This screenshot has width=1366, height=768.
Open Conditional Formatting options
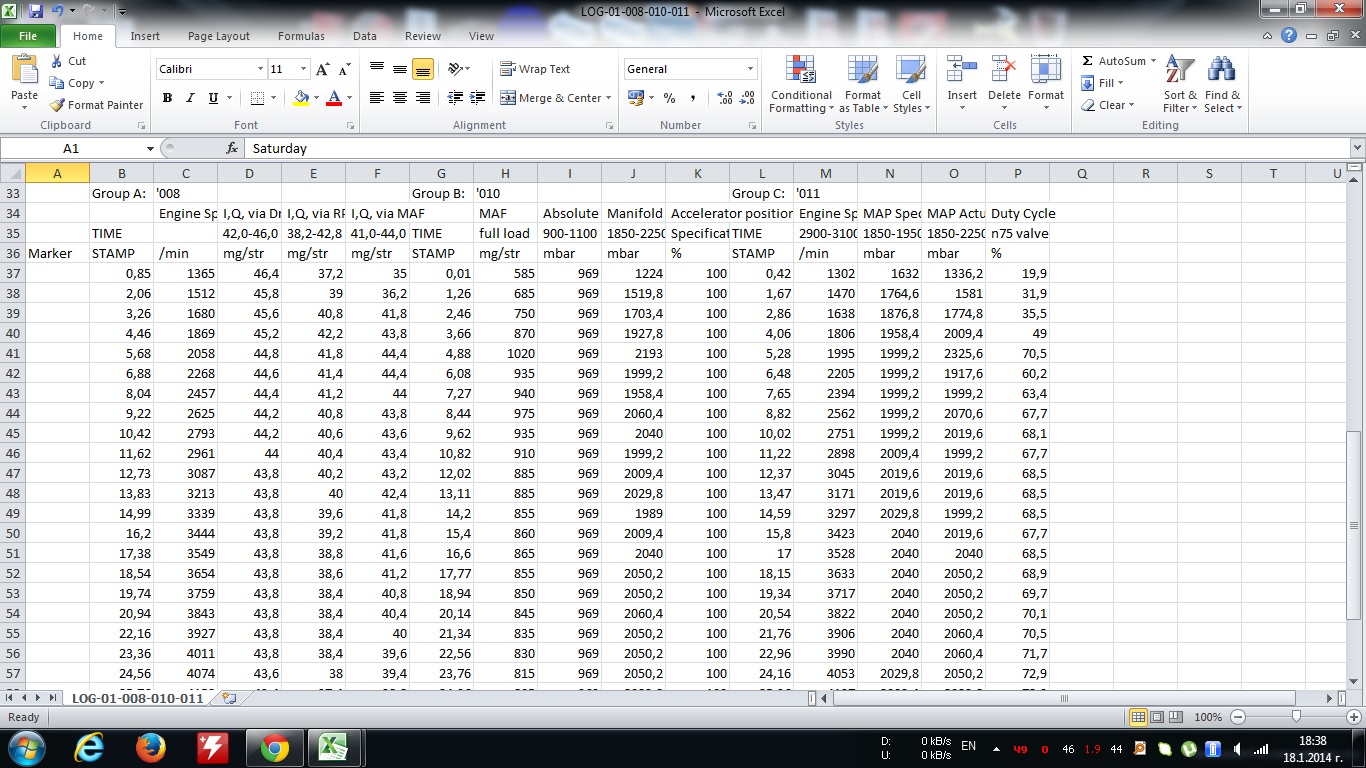point(801,85)
